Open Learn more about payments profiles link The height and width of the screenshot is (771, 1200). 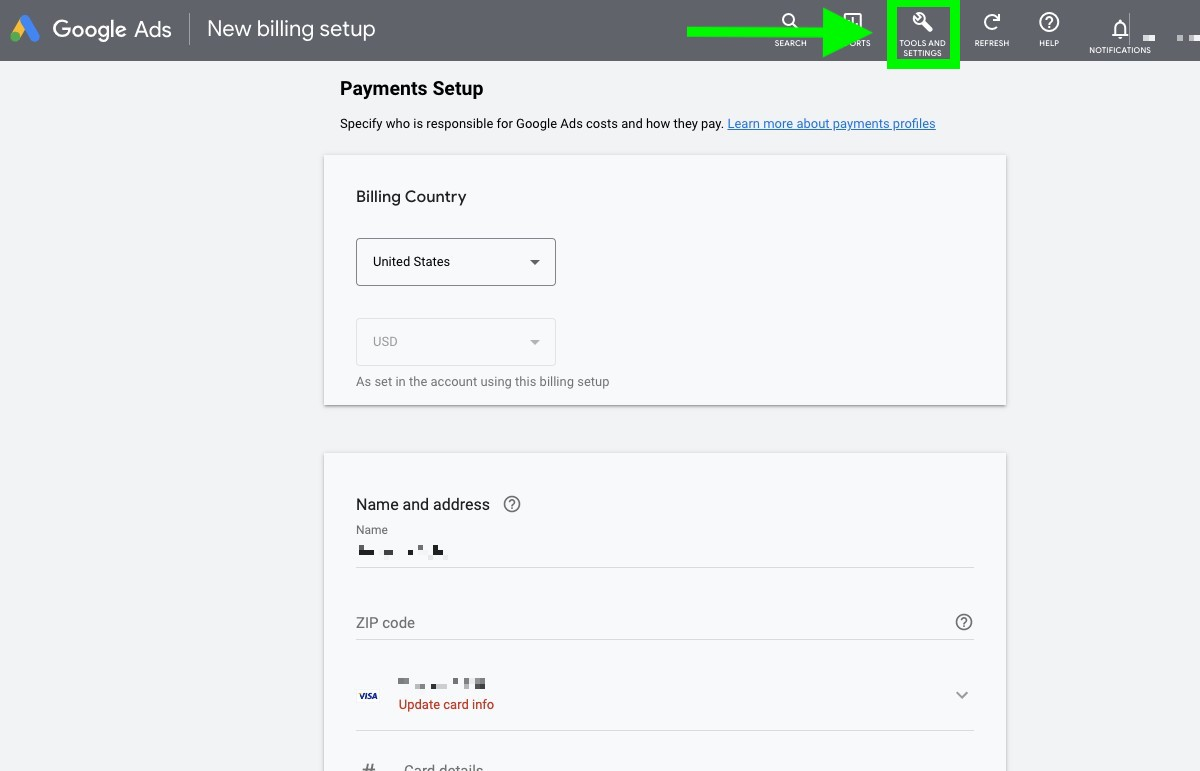click(x=831, y=124)
